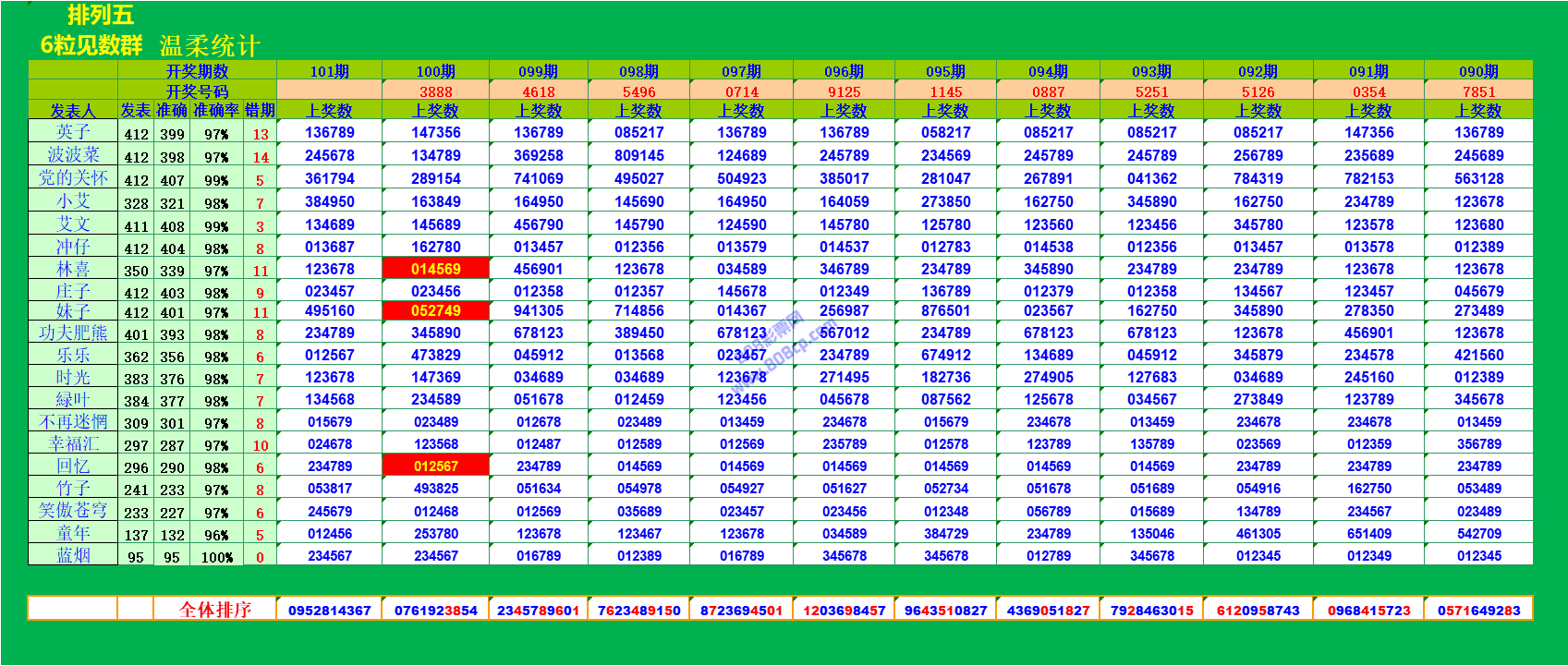
Task: Click the 温柔统计 title text
Action: [x=210, y=45]
